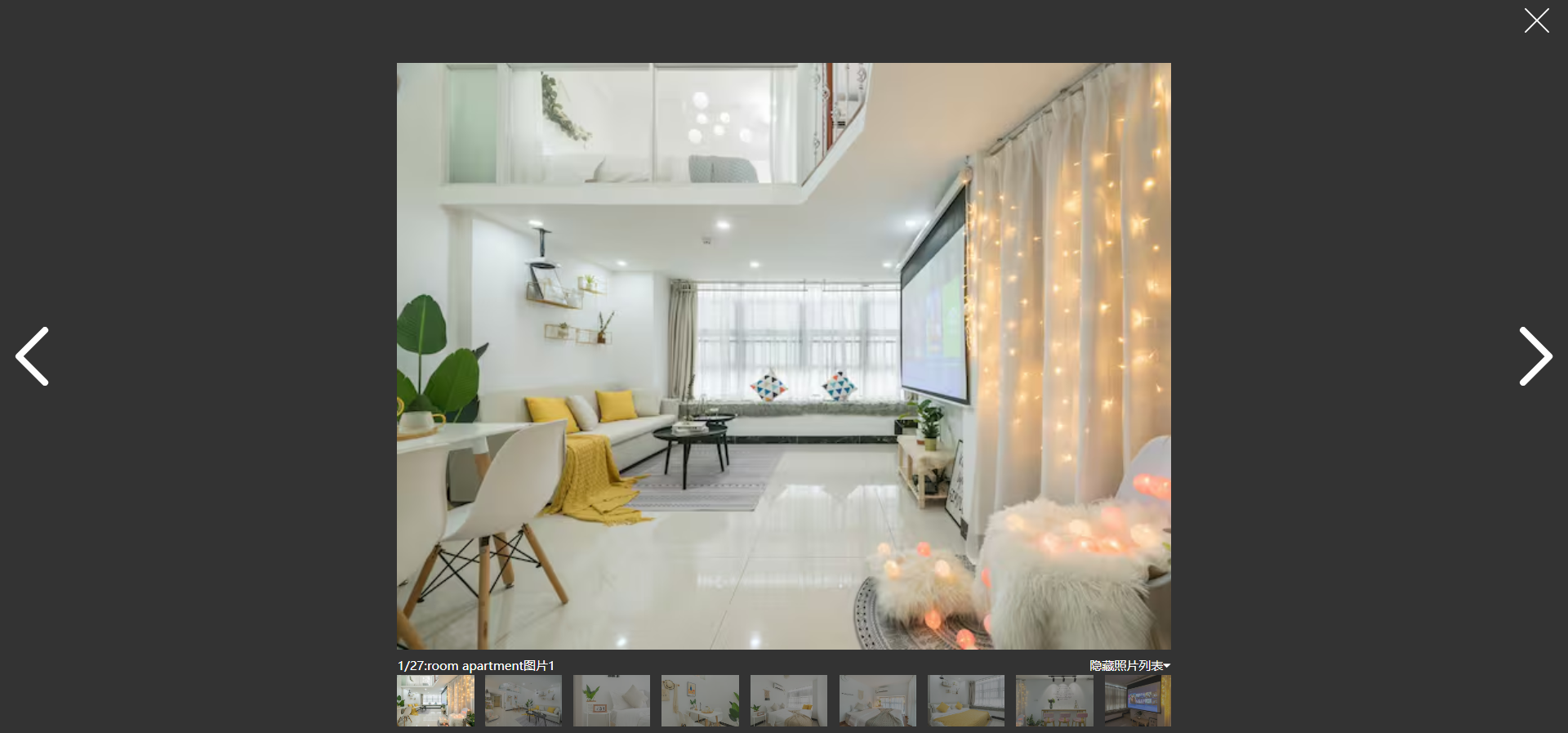
Task: View fourth thumbnail with the hanging straw hat
Action: [x=700, y=700]
